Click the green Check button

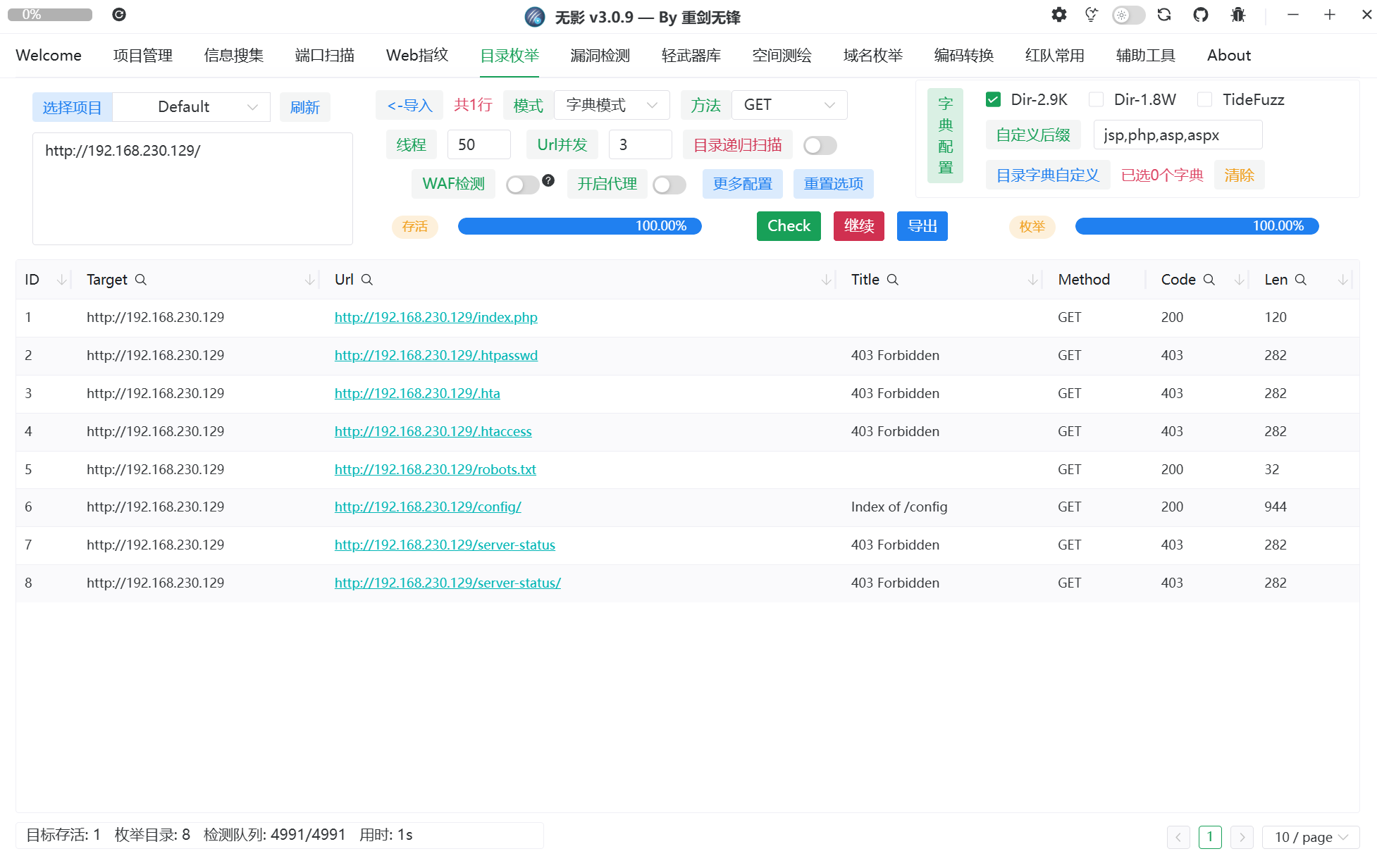789,226
